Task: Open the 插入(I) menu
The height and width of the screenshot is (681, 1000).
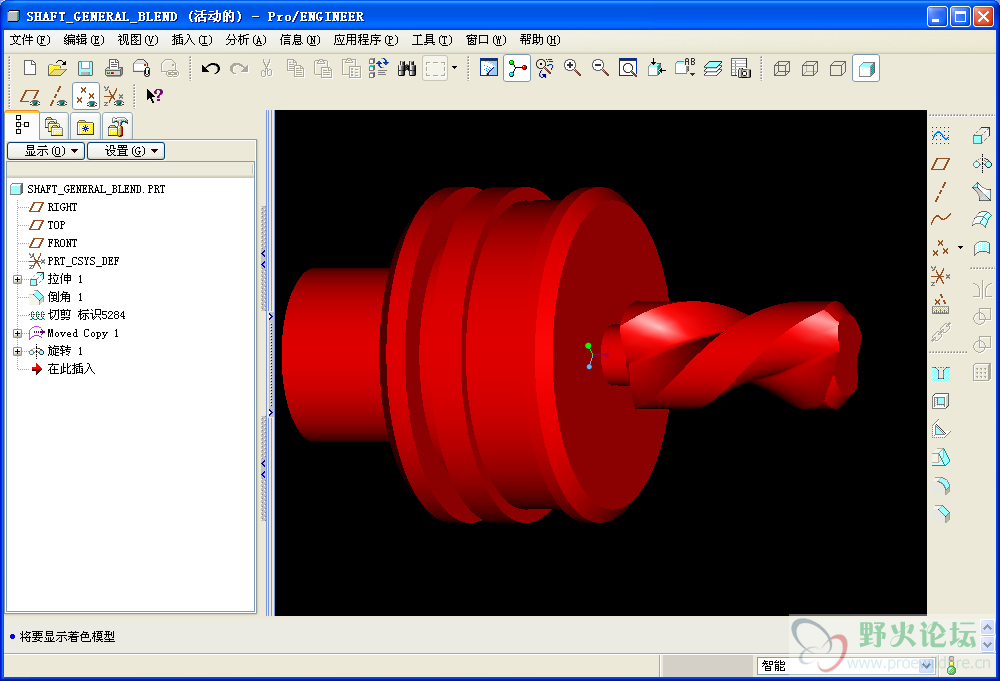Action: click(x=191, y=40)
